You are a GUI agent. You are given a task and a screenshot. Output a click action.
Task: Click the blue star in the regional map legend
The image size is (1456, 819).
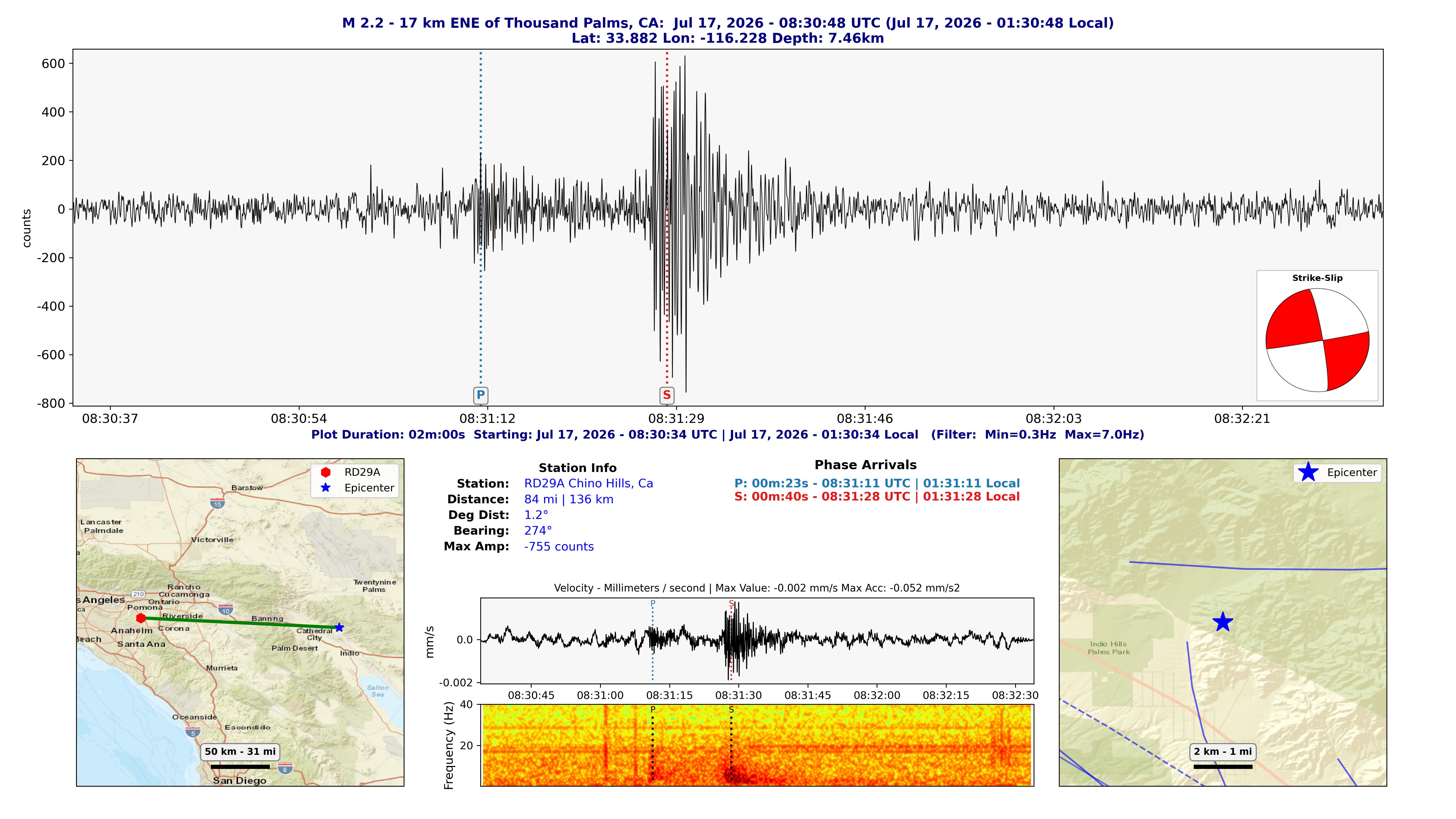[x=326, y=488]
